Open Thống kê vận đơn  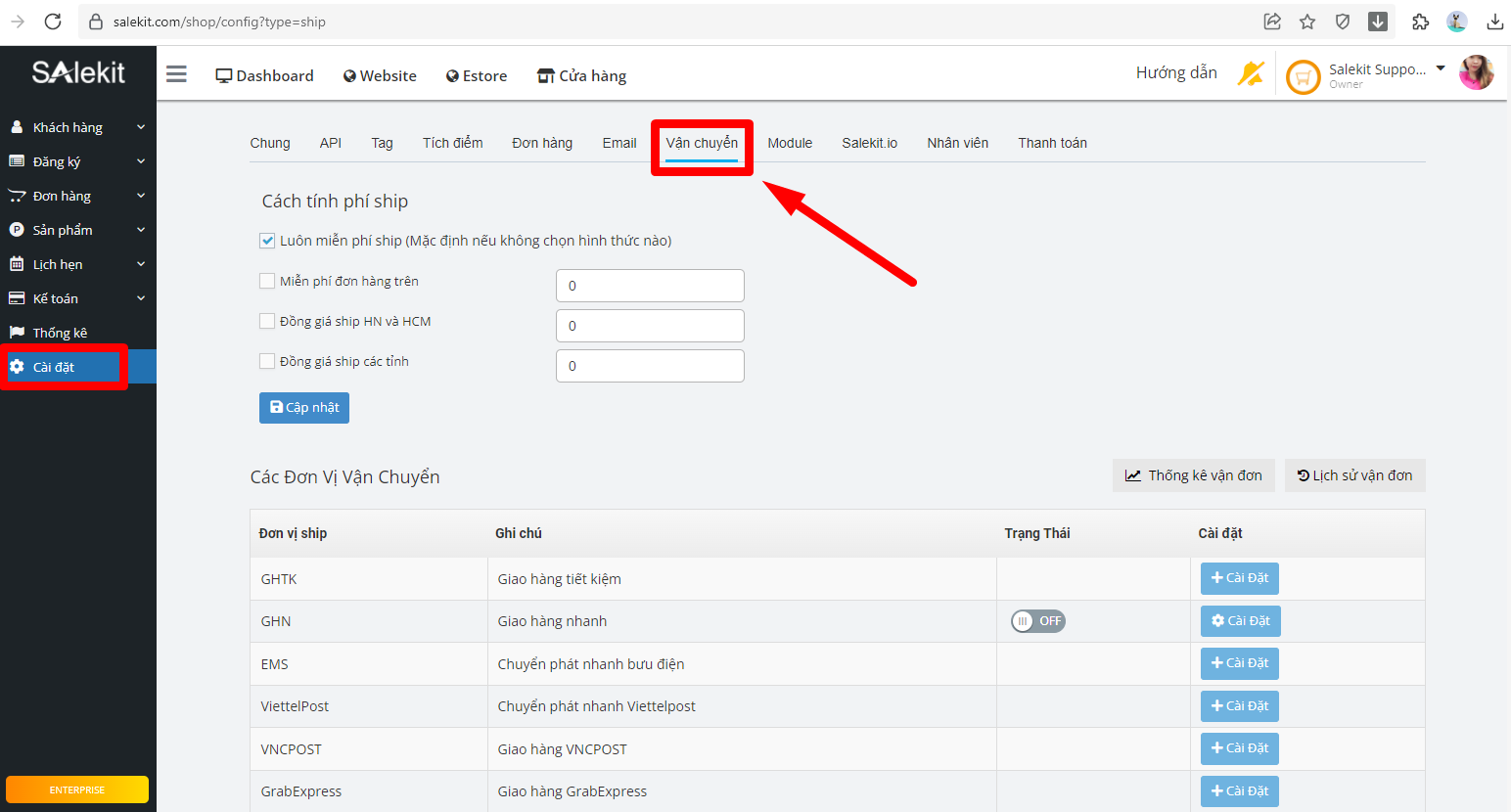1194,475
